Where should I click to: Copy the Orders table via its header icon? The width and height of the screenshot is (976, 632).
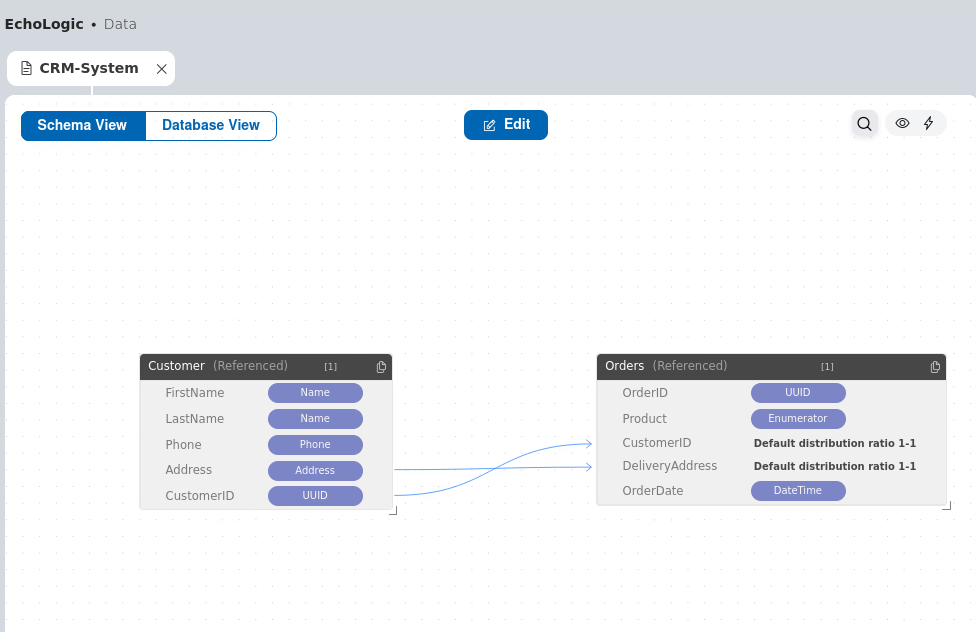pos(935,367)
